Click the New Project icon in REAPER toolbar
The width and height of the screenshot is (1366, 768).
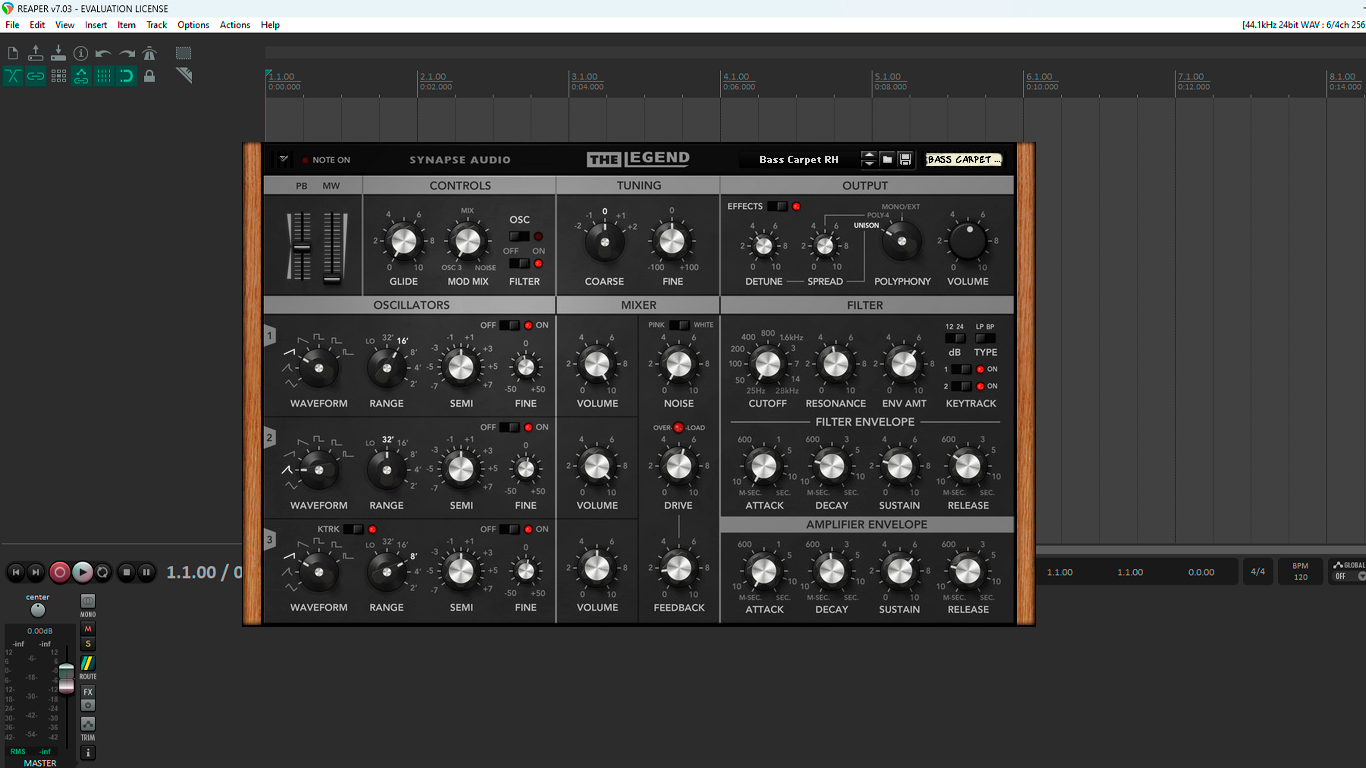(13, 53)
